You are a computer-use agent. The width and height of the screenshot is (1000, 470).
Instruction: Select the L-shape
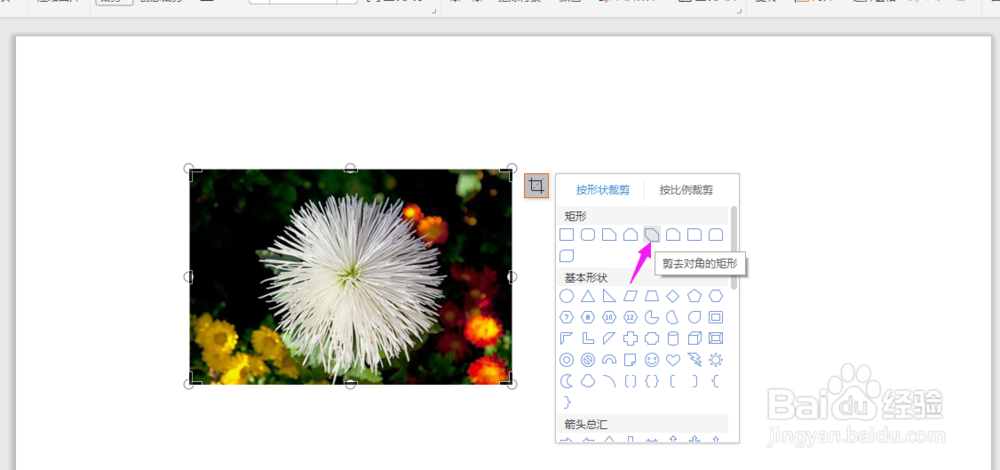(x=588, y=338)
